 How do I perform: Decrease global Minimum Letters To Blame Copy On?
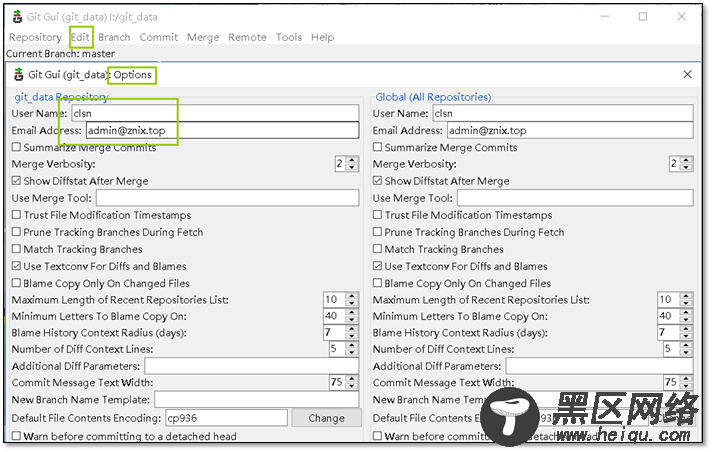click(687, 320)
